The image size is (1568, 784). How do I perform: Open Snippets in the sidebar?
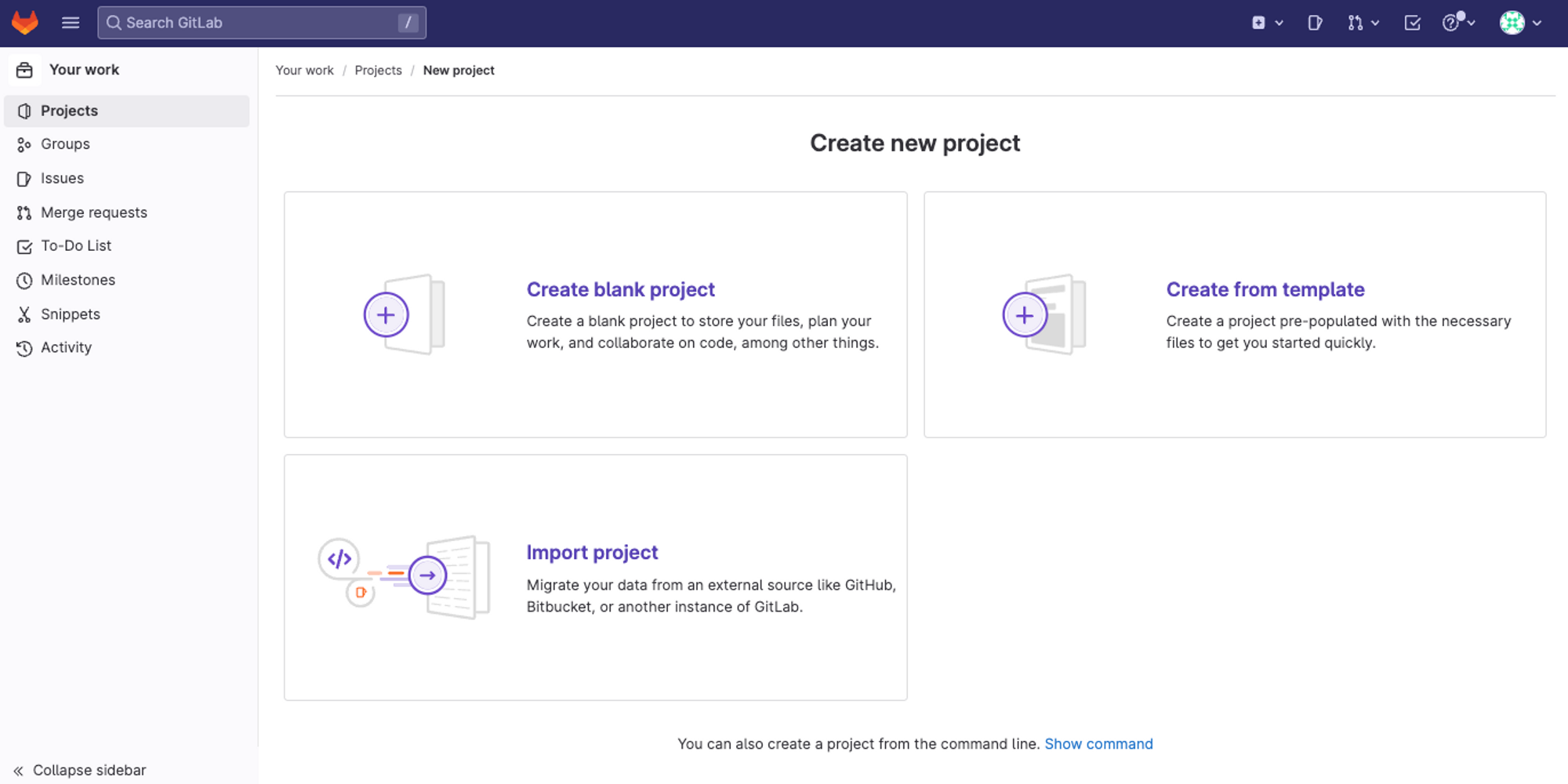(x=127, y=314)
